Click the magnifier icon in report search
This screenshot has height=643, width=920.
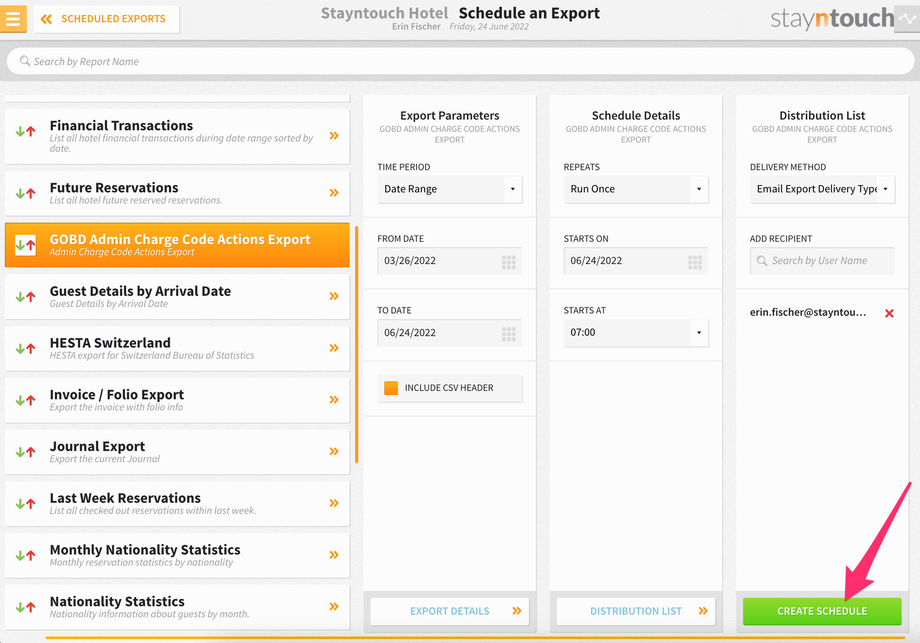[25, 61]
